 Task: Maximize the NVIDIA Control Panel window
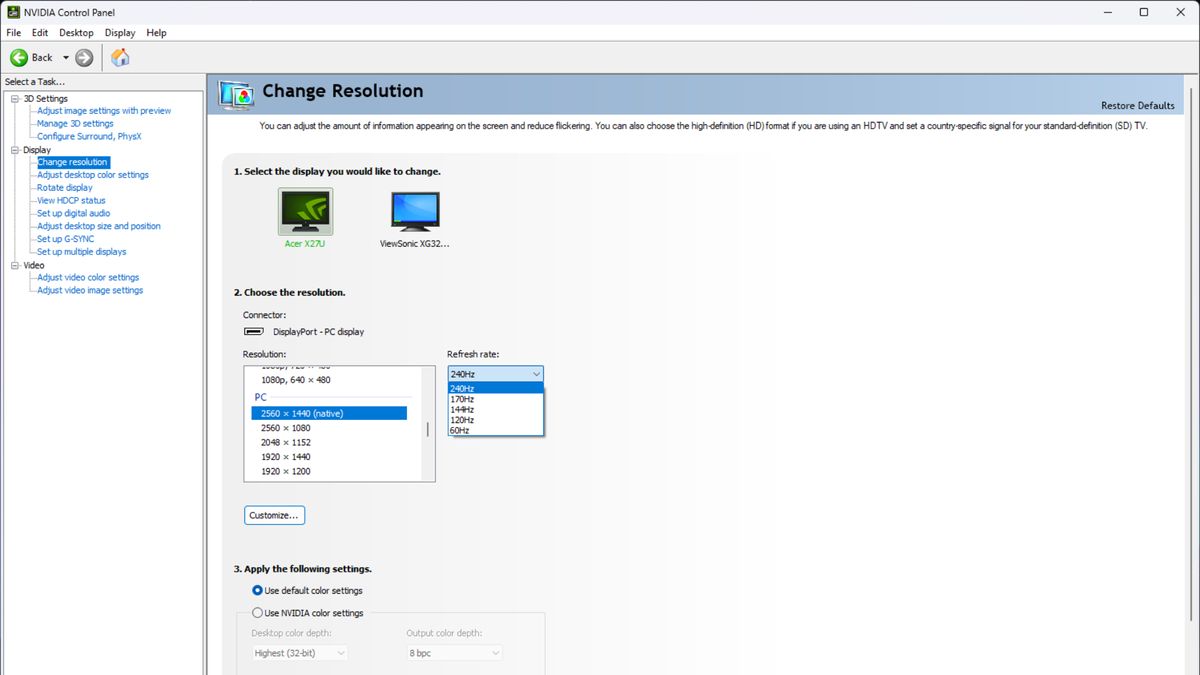[1144, 12]
